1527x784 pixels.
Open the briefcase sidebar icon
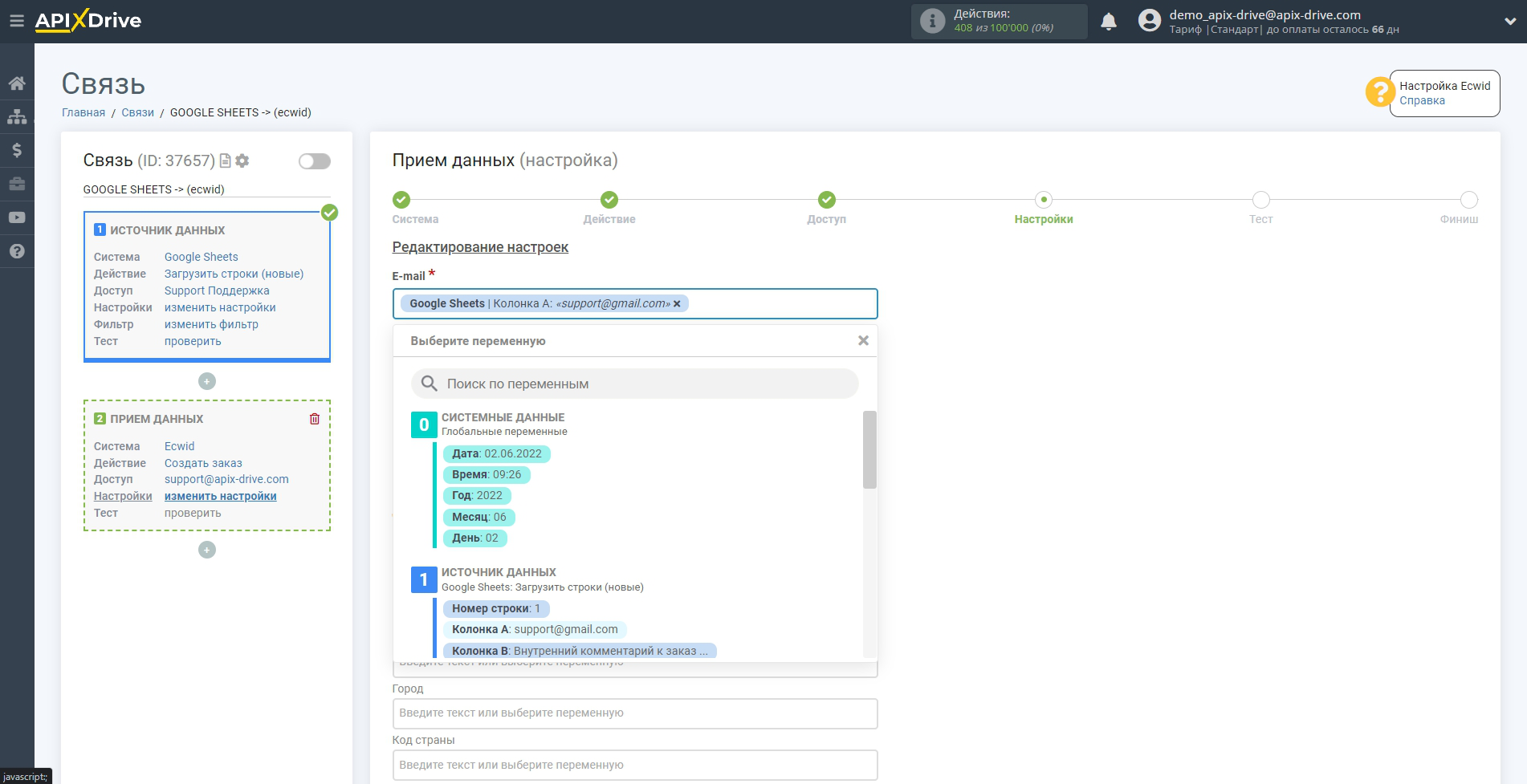tap(17, 184)
